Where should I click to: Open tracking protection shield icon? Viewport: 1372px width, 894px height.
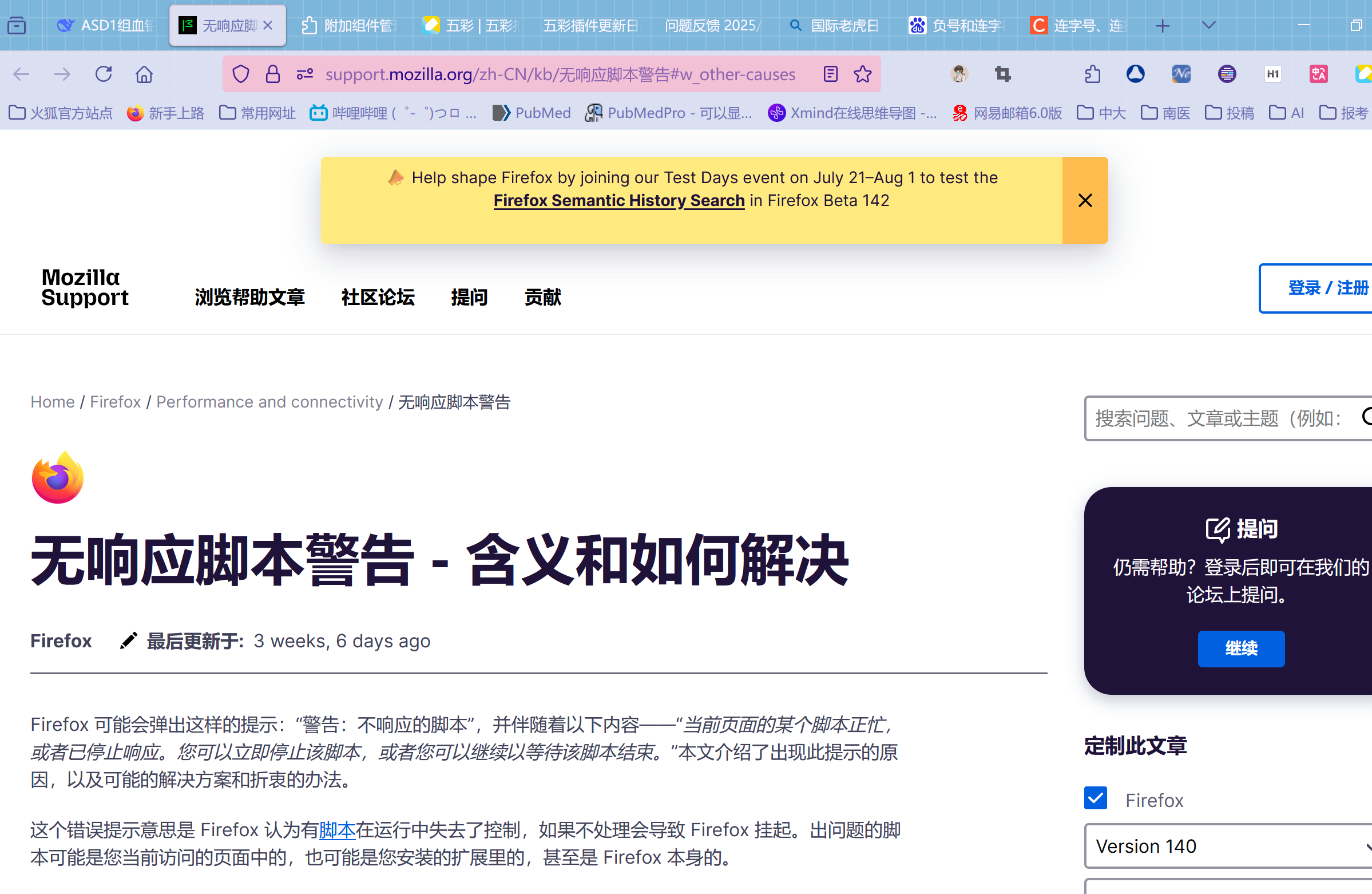pyautogui.click(x=241, y=74)
